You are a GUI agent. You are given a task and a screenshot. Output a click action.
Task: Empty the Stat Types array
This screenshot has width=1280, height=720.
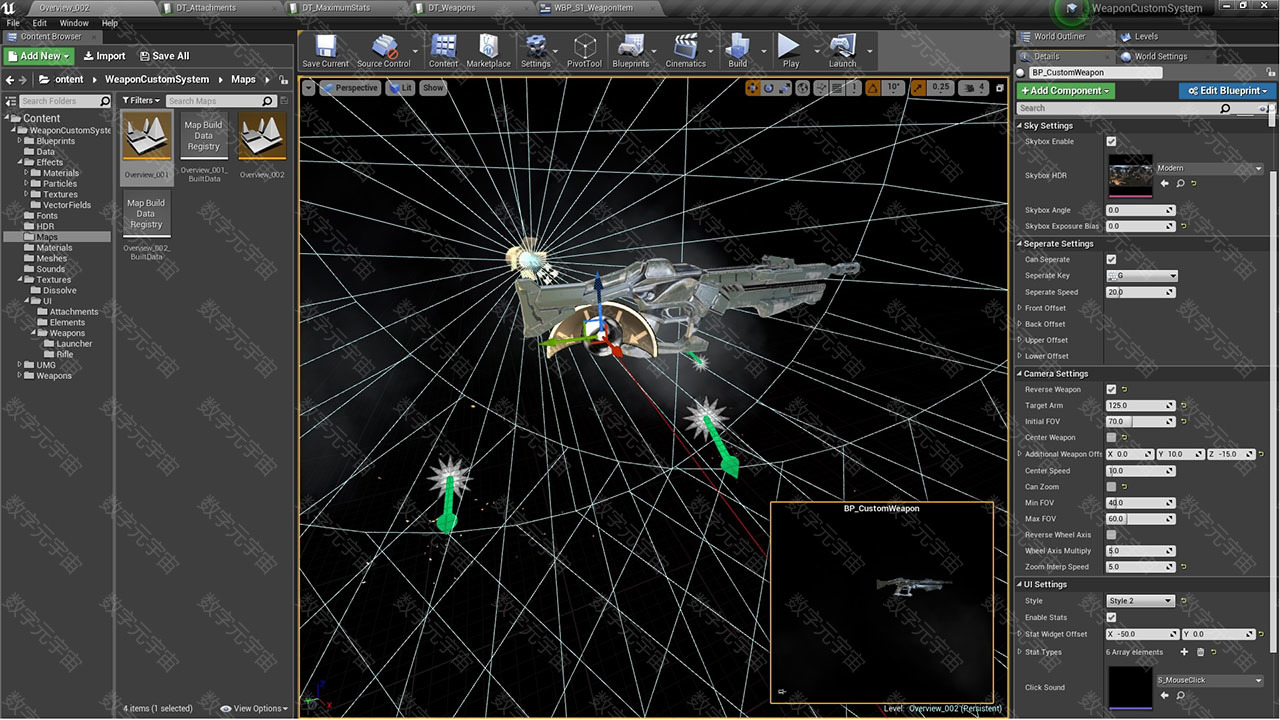pos(1200,652)
